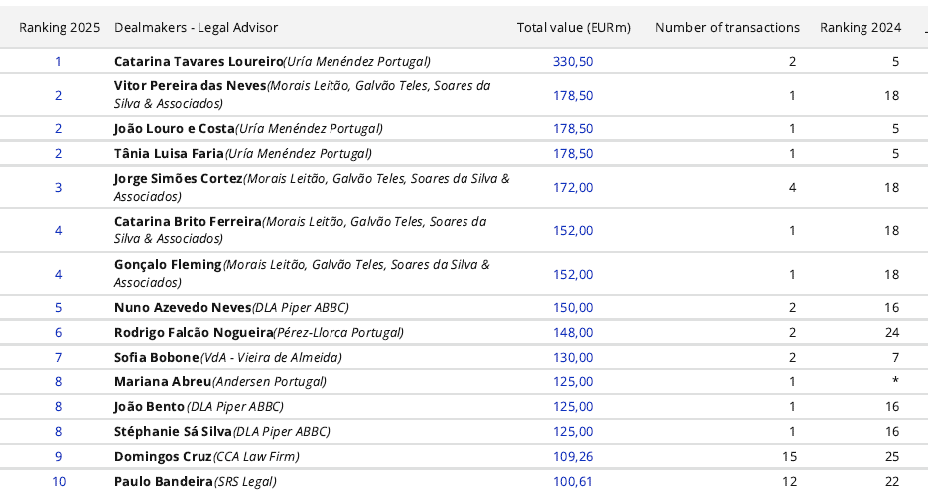
Task: Click João Bento's 125,00 value
Action: coord(573,407)
